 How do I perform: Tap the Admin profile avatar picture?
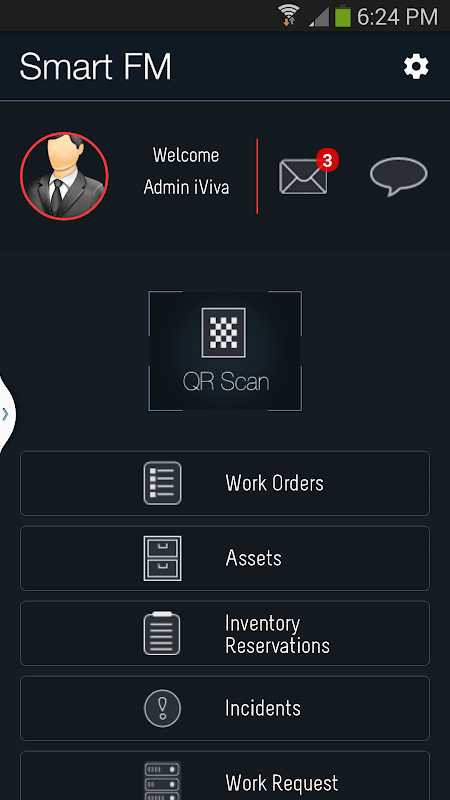[64, 176]
